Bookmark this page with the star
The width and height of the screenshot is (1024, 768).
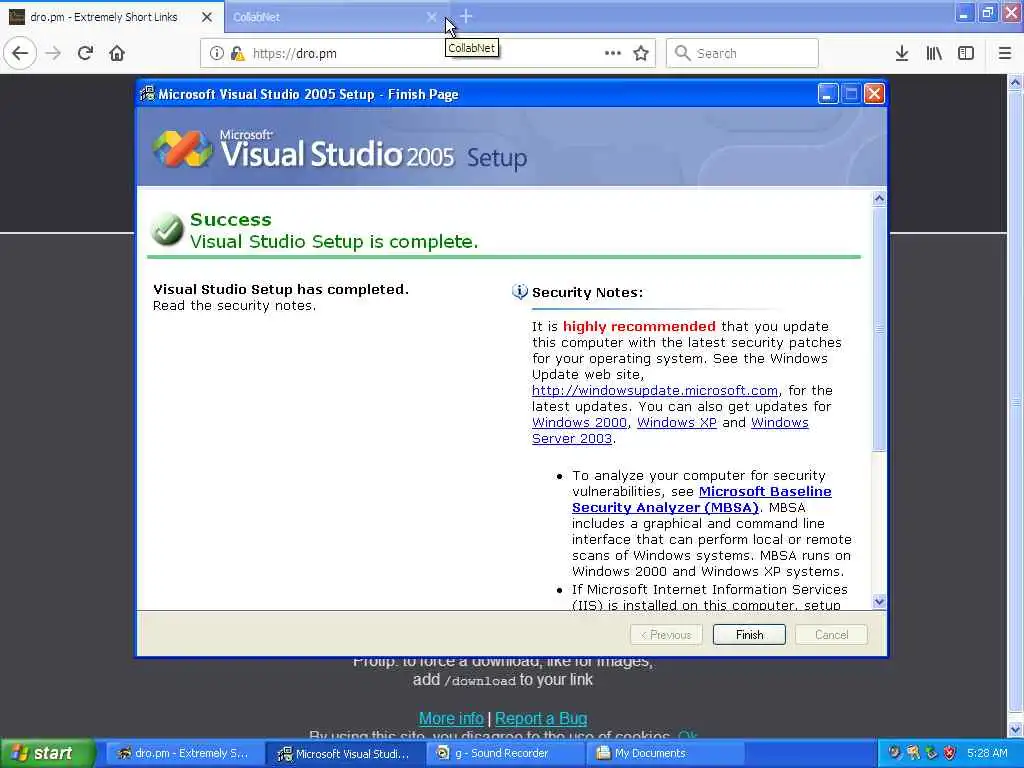[641, 53]
